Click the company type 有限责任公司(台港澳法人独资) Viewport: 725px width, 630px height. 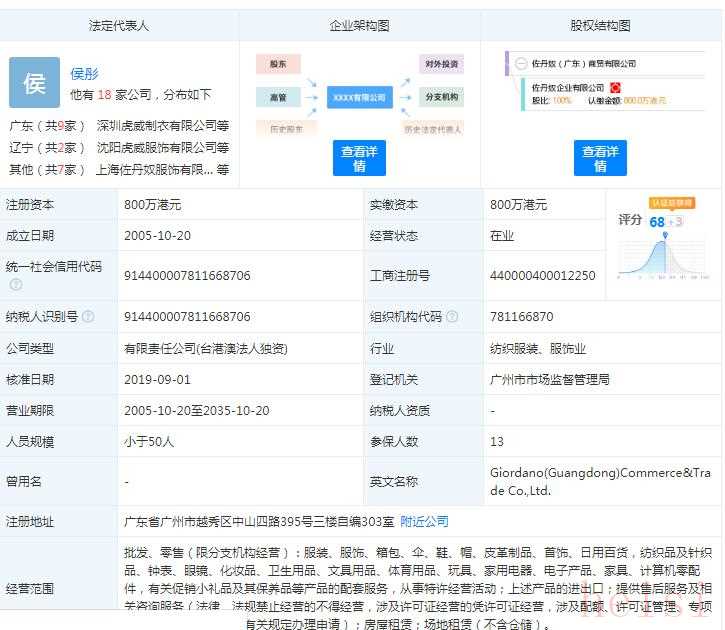pyautogui.click(x=206, y=348)
